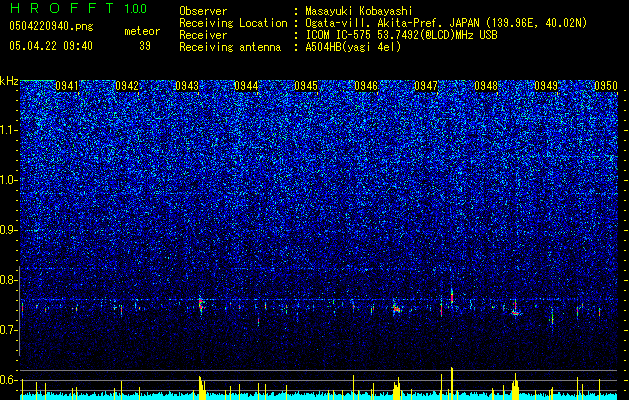Viewport: 629px width, 400px height.
Task: Click the 0947 time marker
Action: point(426,86)
